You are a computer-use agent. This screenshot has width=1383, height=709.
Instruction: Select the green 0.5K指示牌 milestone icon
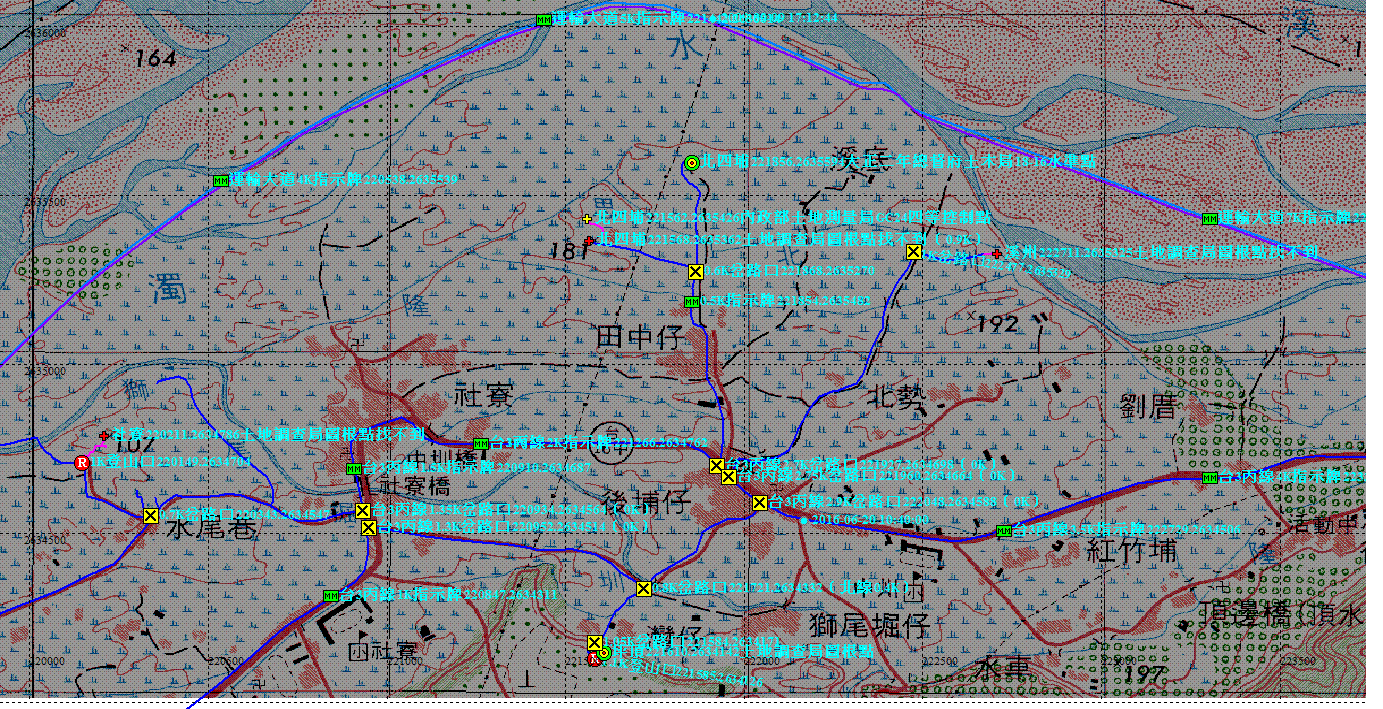point(690,301)
